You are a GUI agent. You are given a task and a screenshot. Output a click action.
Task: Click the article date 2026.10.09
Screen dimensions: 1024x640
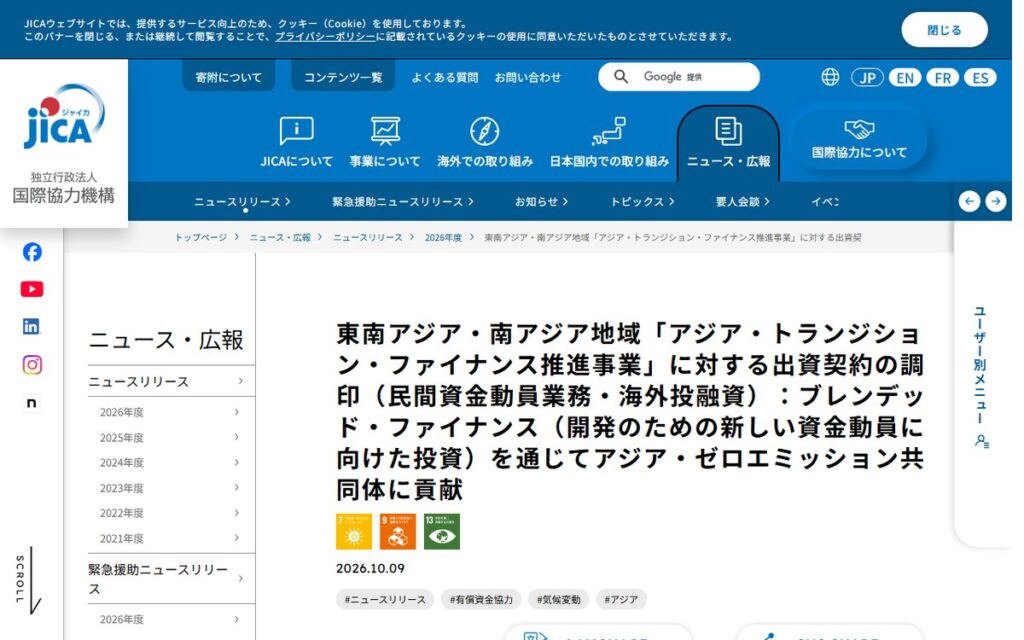click(x=370, y=569)
